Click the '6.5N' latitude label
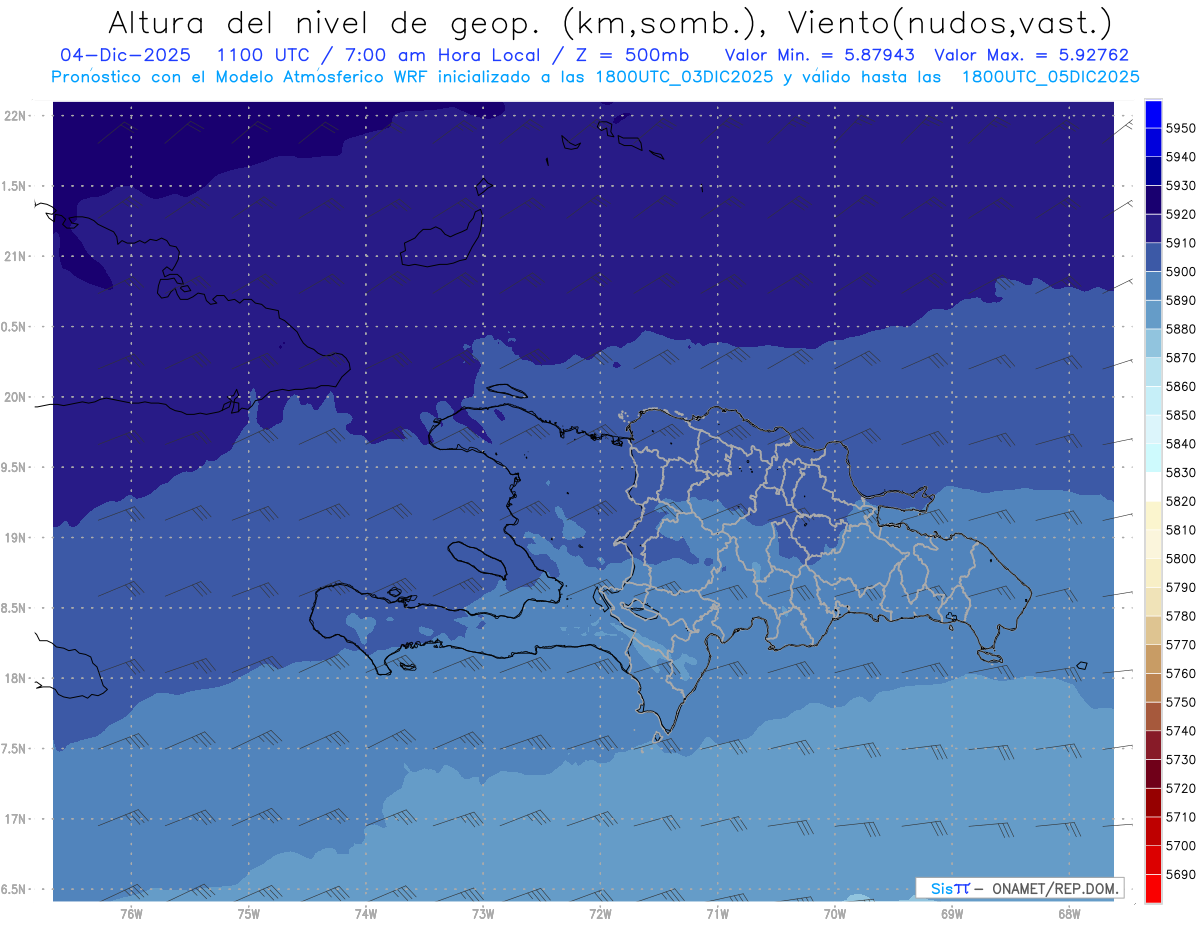Screen dimensions: 1200x927 pos(13,890)
